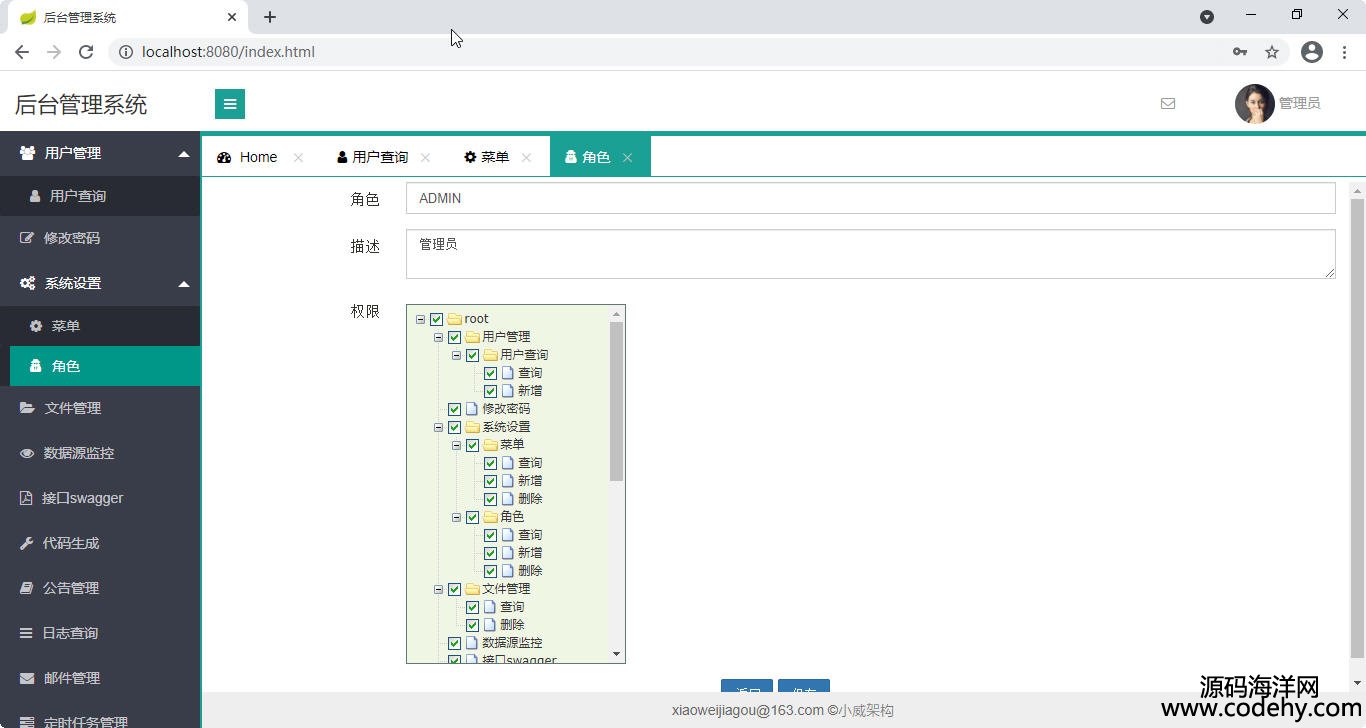Collapse the 系统设置 node in permission tree
Image resolution: width=1366 pixels, height=728 pixels.
coord(438,427)
